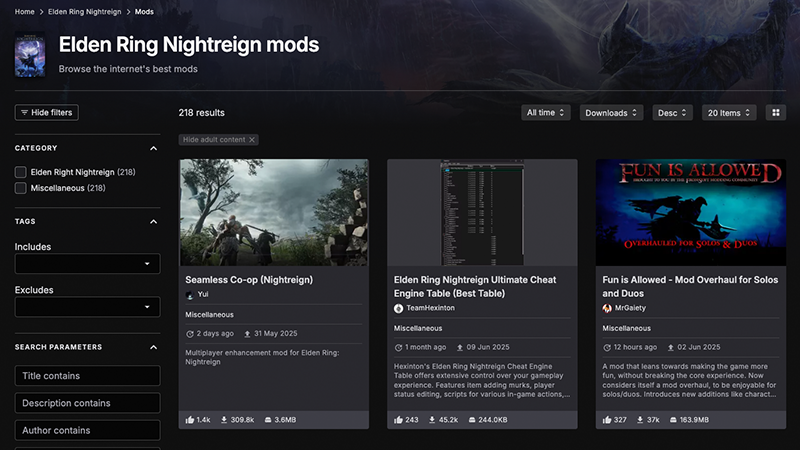The height and width of the screenshot is (450, 800).
Task: Open the 'Downloads' sort-by dropdown
Action: (611, 113)
